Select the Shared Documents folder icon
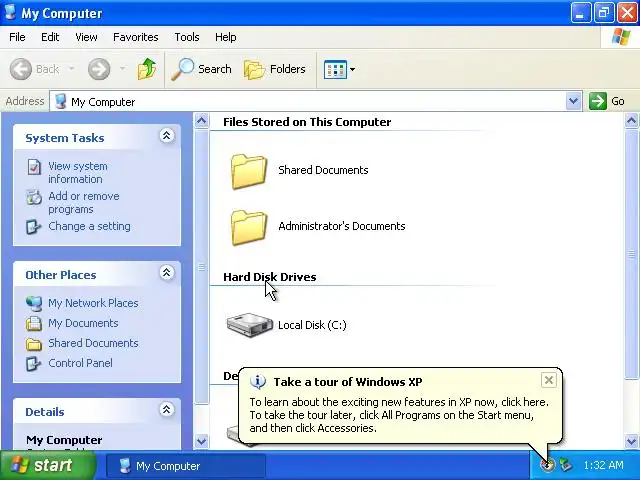Viewport: 640px width, 480px height. 249,171
